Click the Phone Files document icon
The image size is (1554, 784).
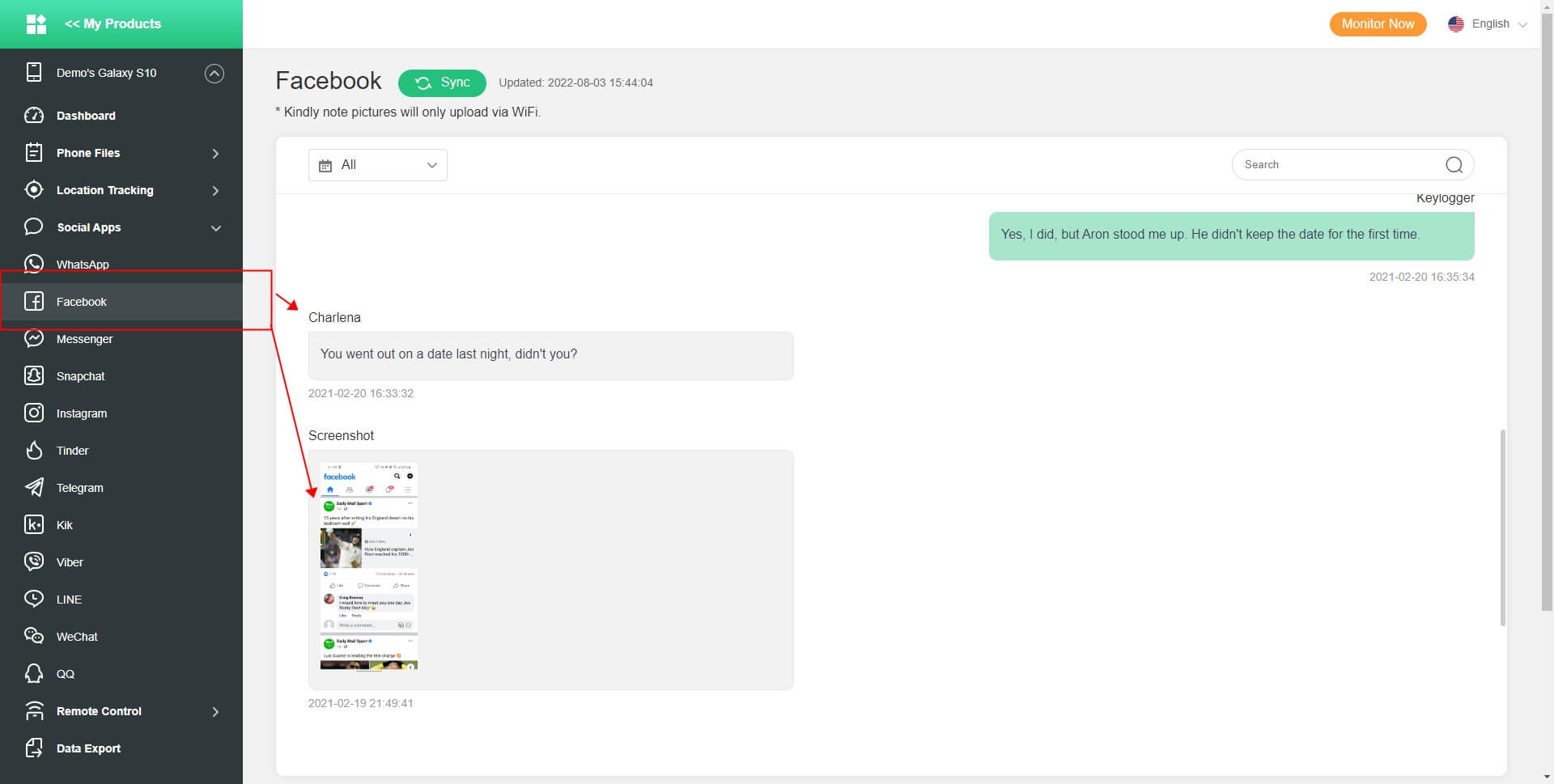coord(34,153)
